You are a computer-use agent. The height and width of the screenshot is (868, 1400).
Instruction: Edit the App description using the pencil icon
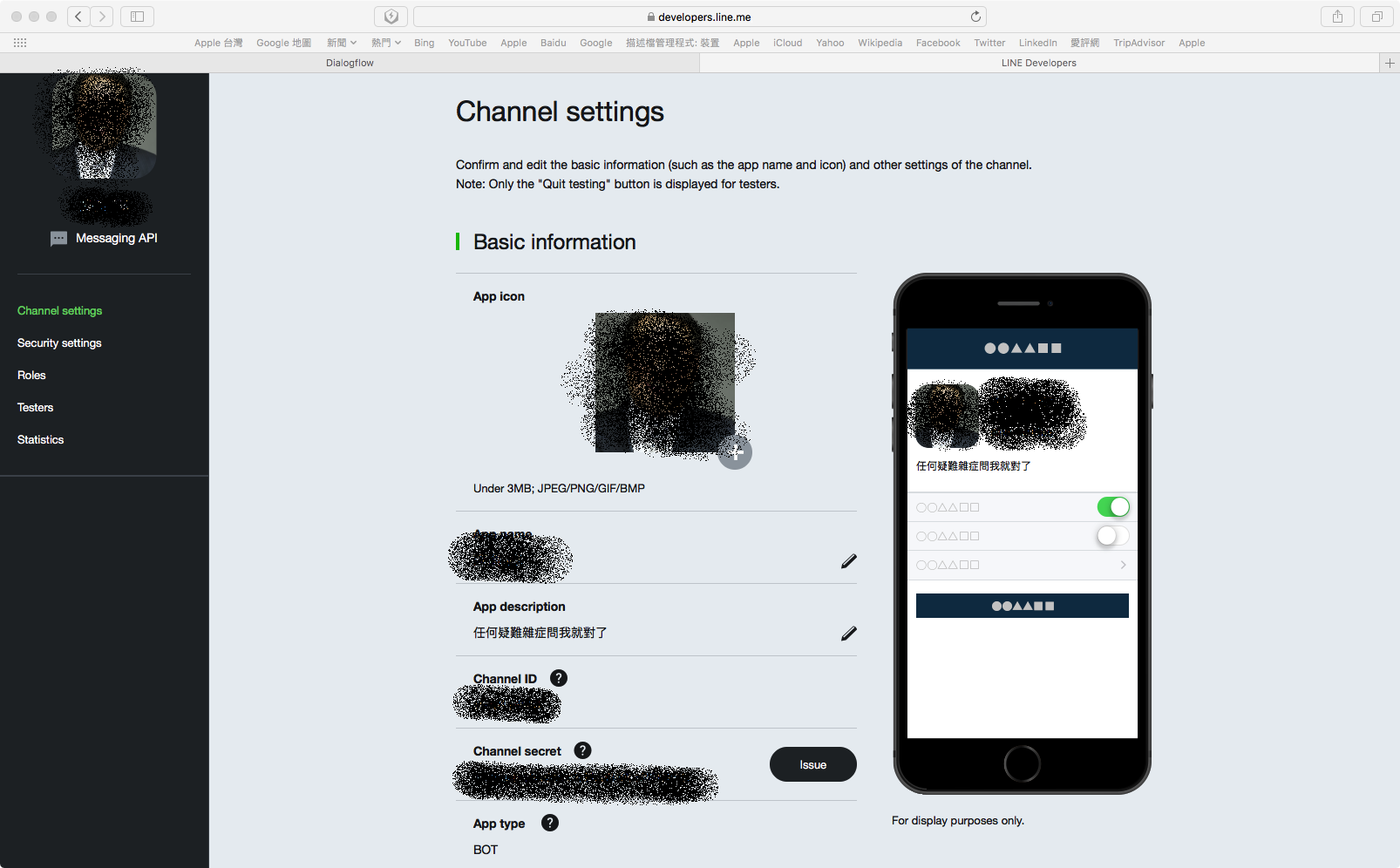848,634
